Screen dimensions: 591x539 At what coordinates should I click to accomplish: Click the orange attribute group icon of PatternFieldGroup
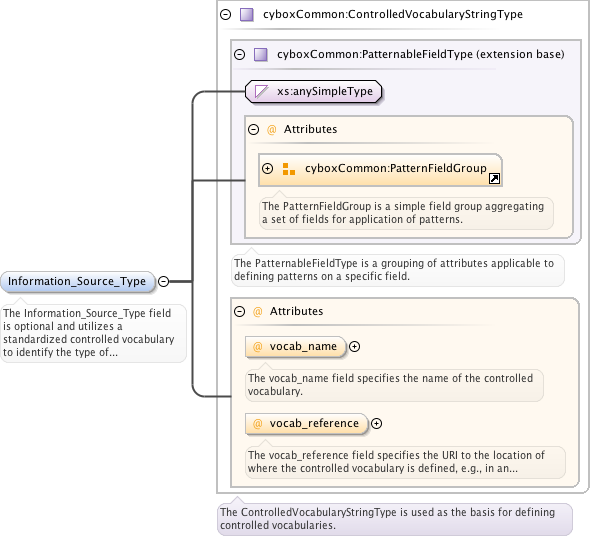289,169
